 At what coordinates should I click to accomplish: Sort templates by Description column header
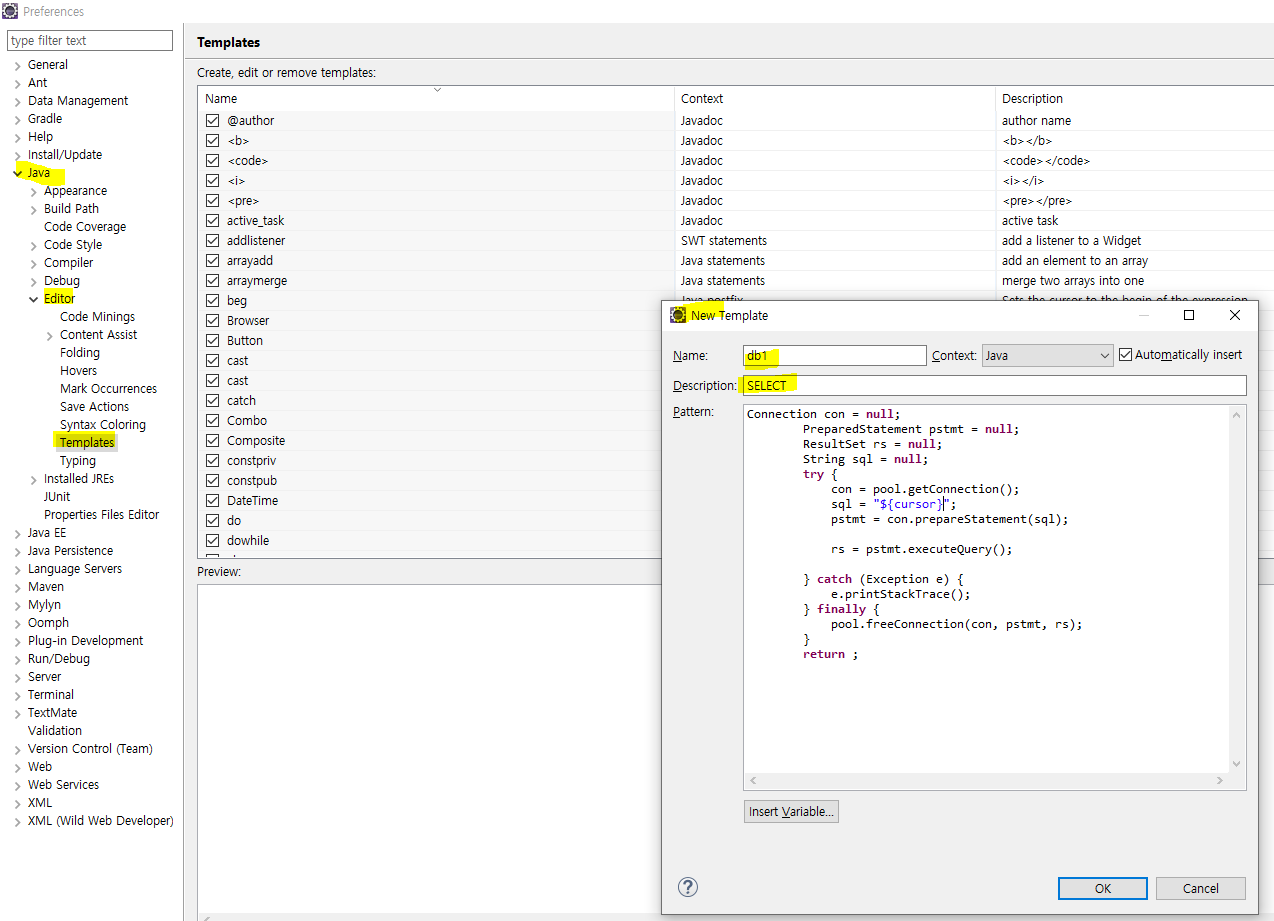1134,98
